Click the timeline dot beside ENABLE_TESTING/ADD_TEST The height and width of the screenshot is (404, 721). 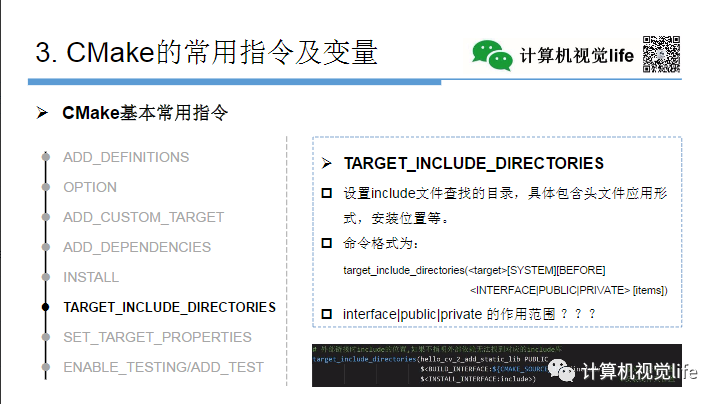(x=46, y=367)
